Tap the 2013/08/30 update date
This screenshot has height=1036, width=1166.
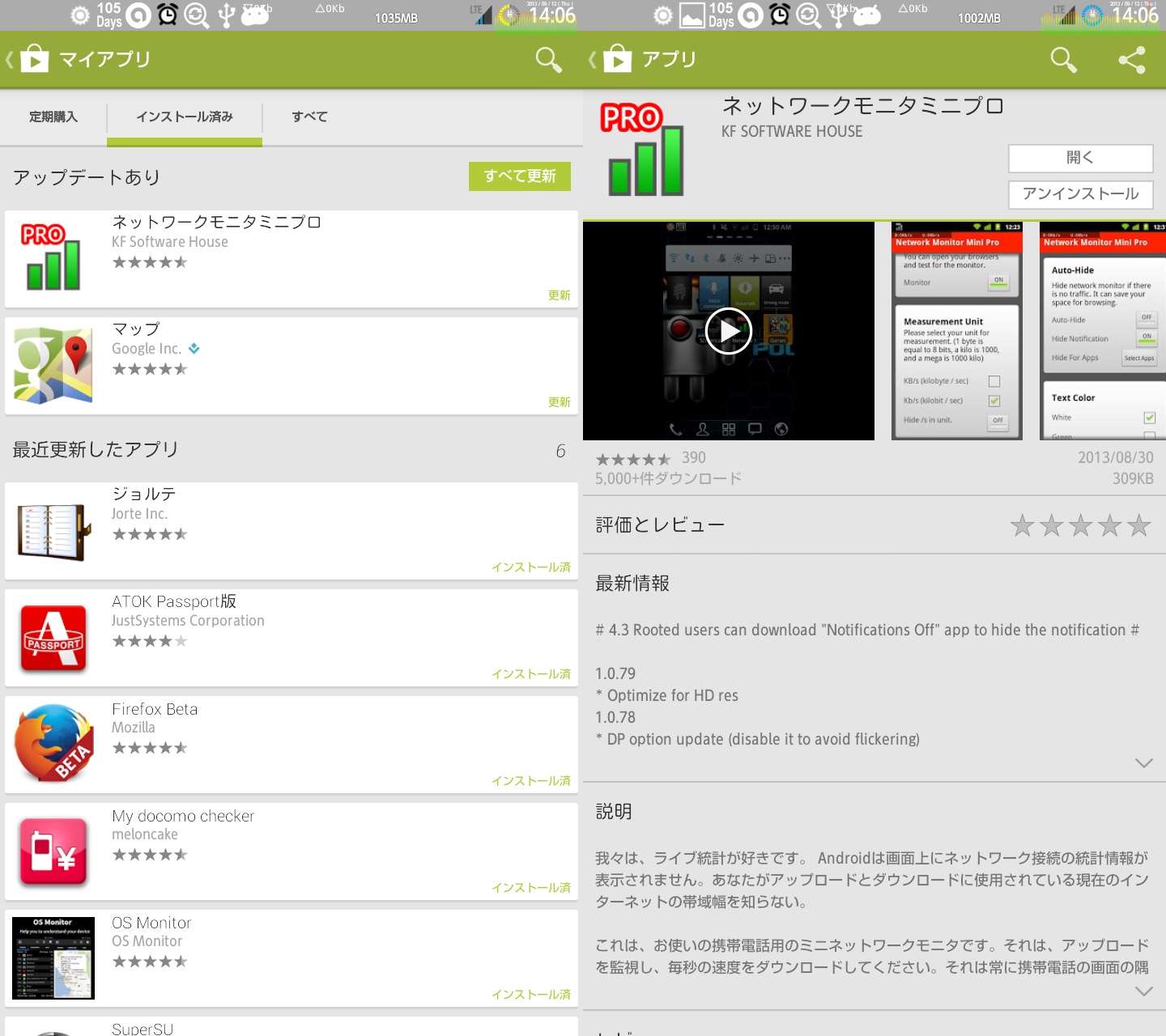(x=1116, y=457)
